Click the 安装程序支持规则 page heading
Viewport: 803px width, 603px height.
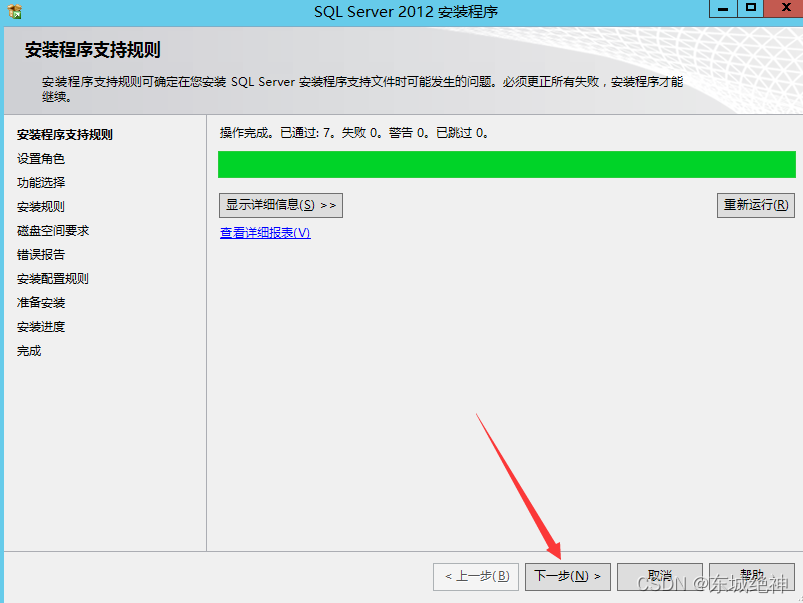93,50
